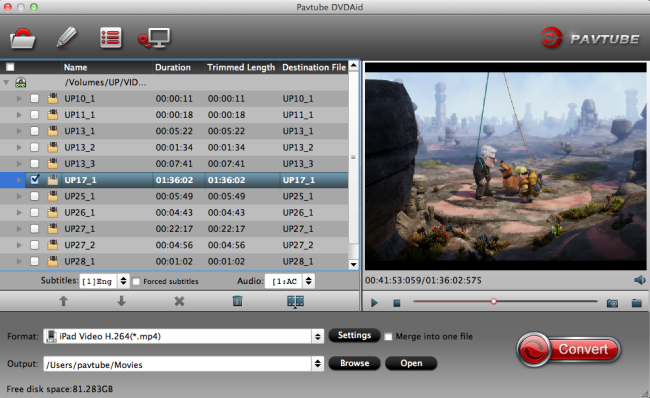The width and height of the screenshot is (650, 398).
Task: Click the trash can delete icon
Action: click(237, 301)
